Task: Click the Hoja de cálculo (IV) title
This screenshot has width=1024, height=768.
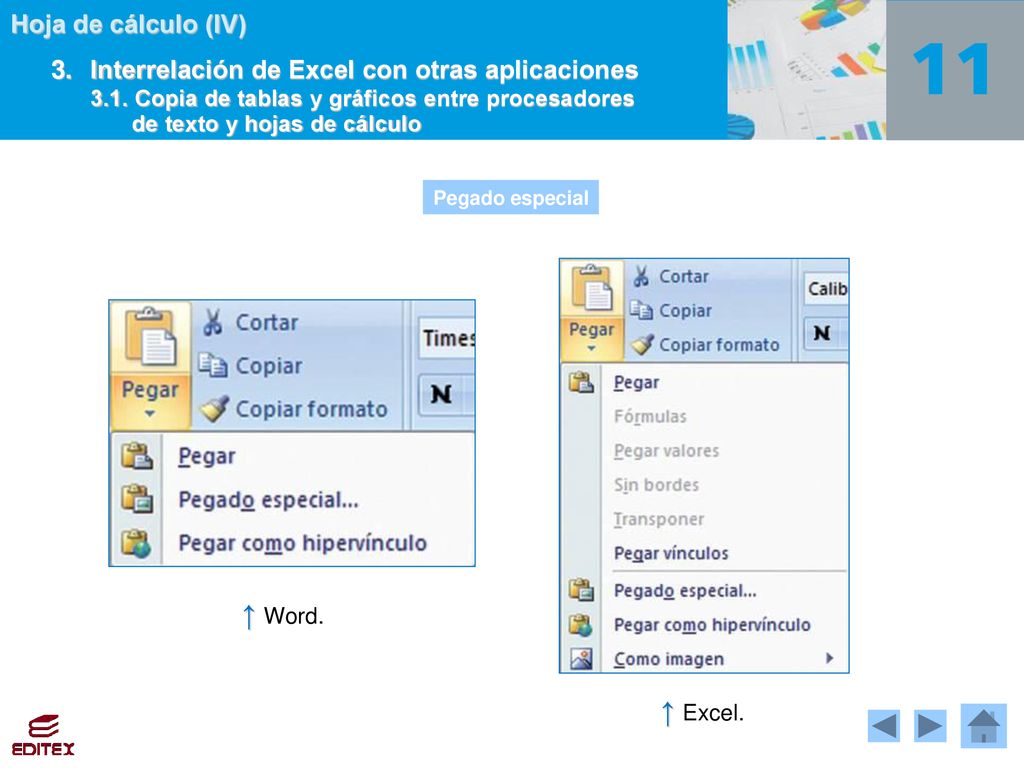Action: coord(129,25)
